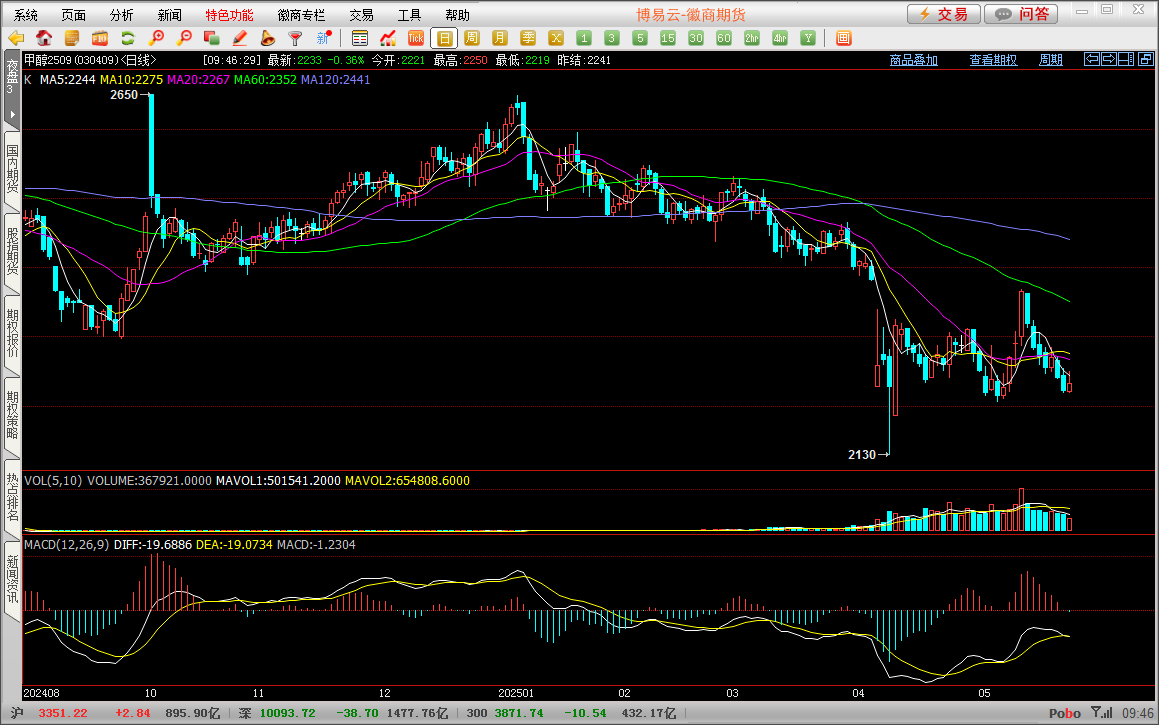1159x725 pixels.
Task: Switch to the 夜盘 sidebar tab
Action: click(x=11, y=78)
